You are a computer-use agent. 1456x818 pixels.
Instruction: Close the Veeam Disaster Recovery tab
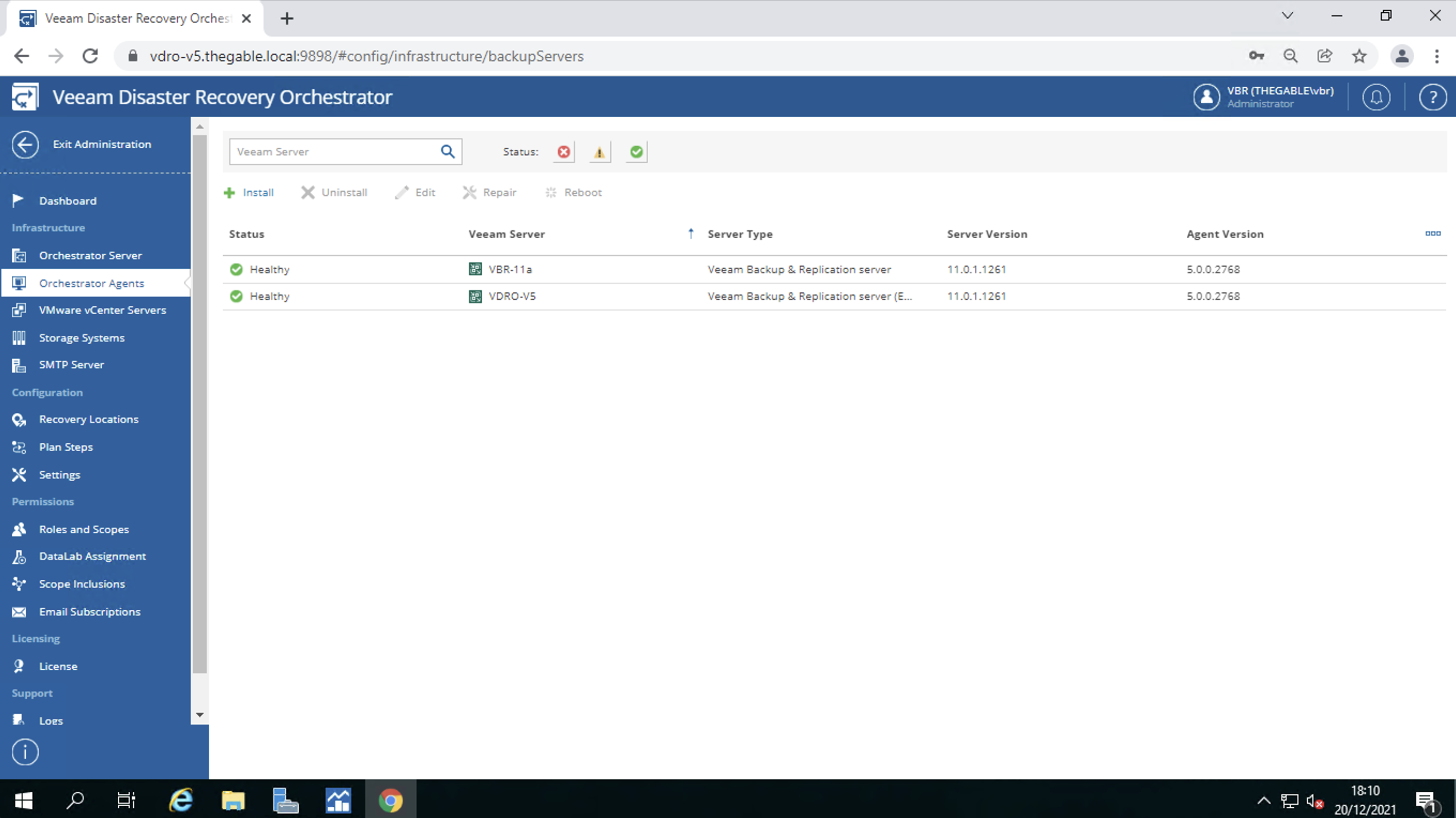(246, 19)
